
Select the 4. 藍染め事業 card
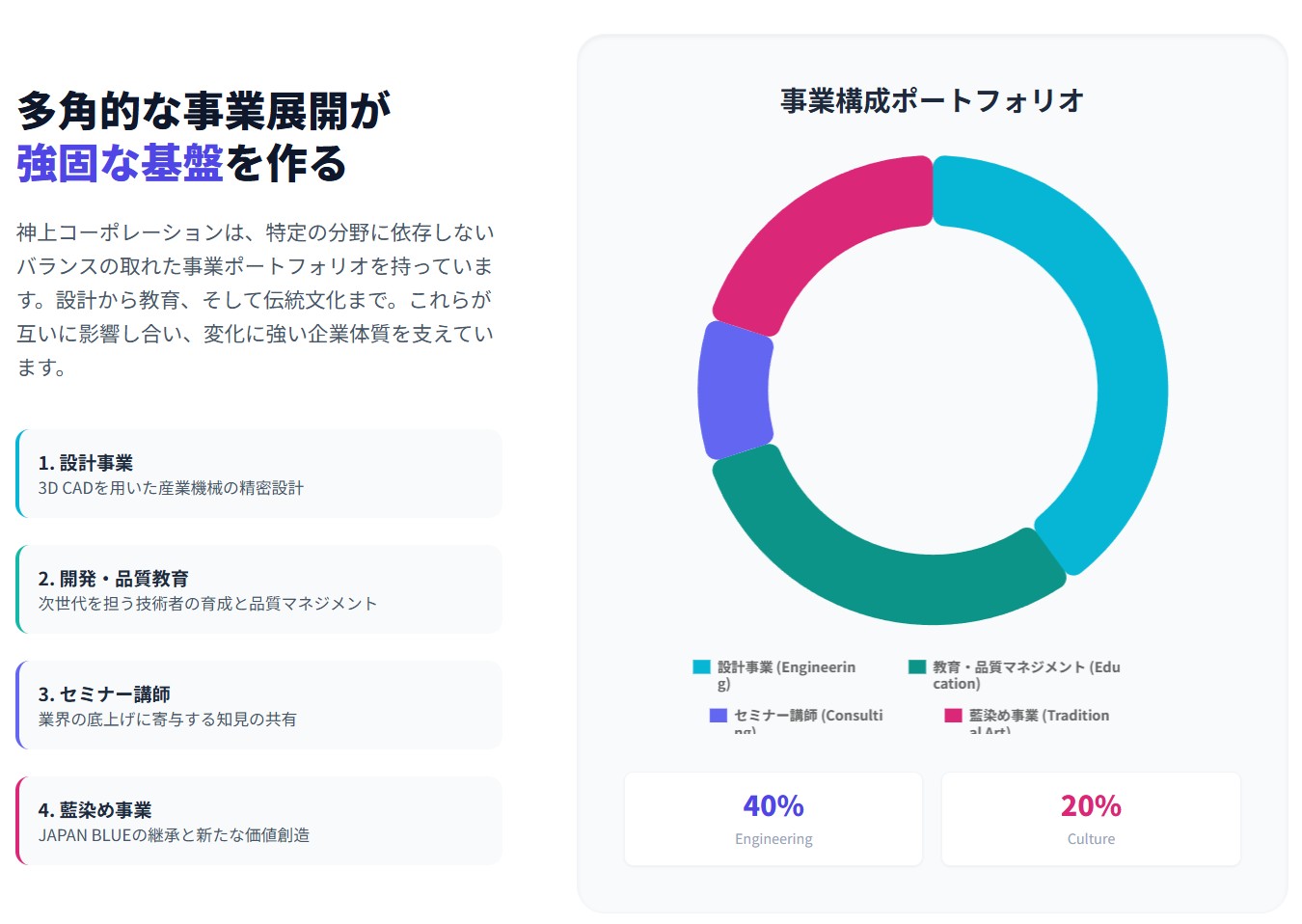pyautogui.click(x=259, y=821)
